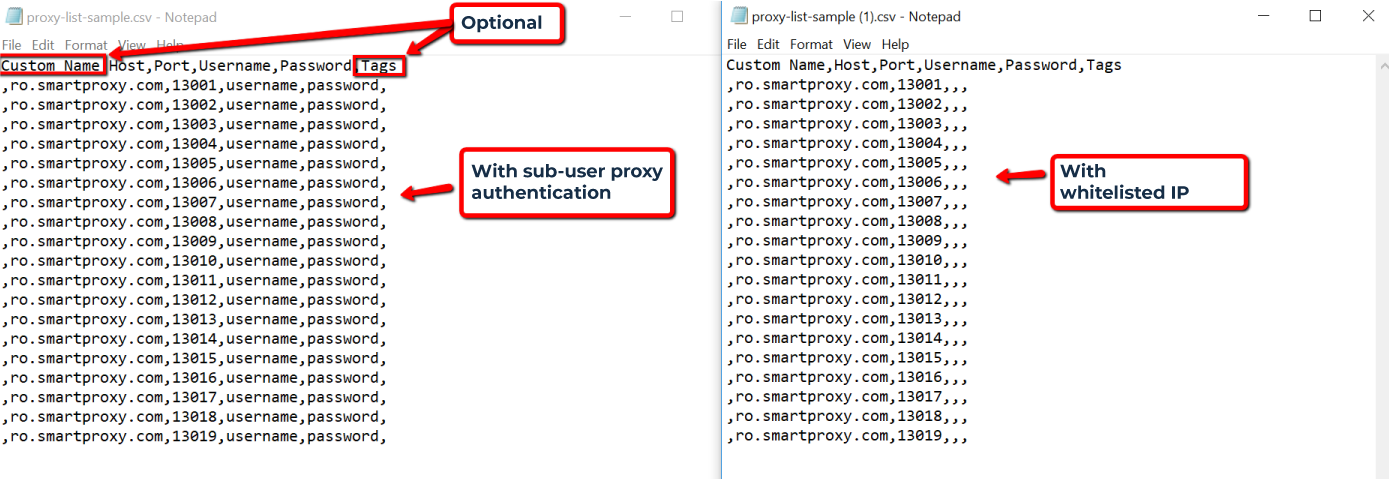The width and height of the screenshot is (1389, 479).
Task: Click header line in right Notepad window
Action: pos(924,65)
